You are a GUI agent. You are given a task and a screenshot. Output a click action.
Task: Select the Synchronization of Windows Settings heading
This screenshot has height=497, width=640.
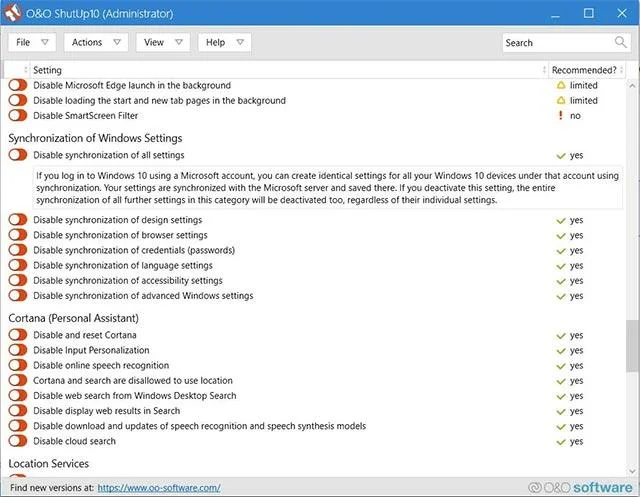(x=95, y=138)
